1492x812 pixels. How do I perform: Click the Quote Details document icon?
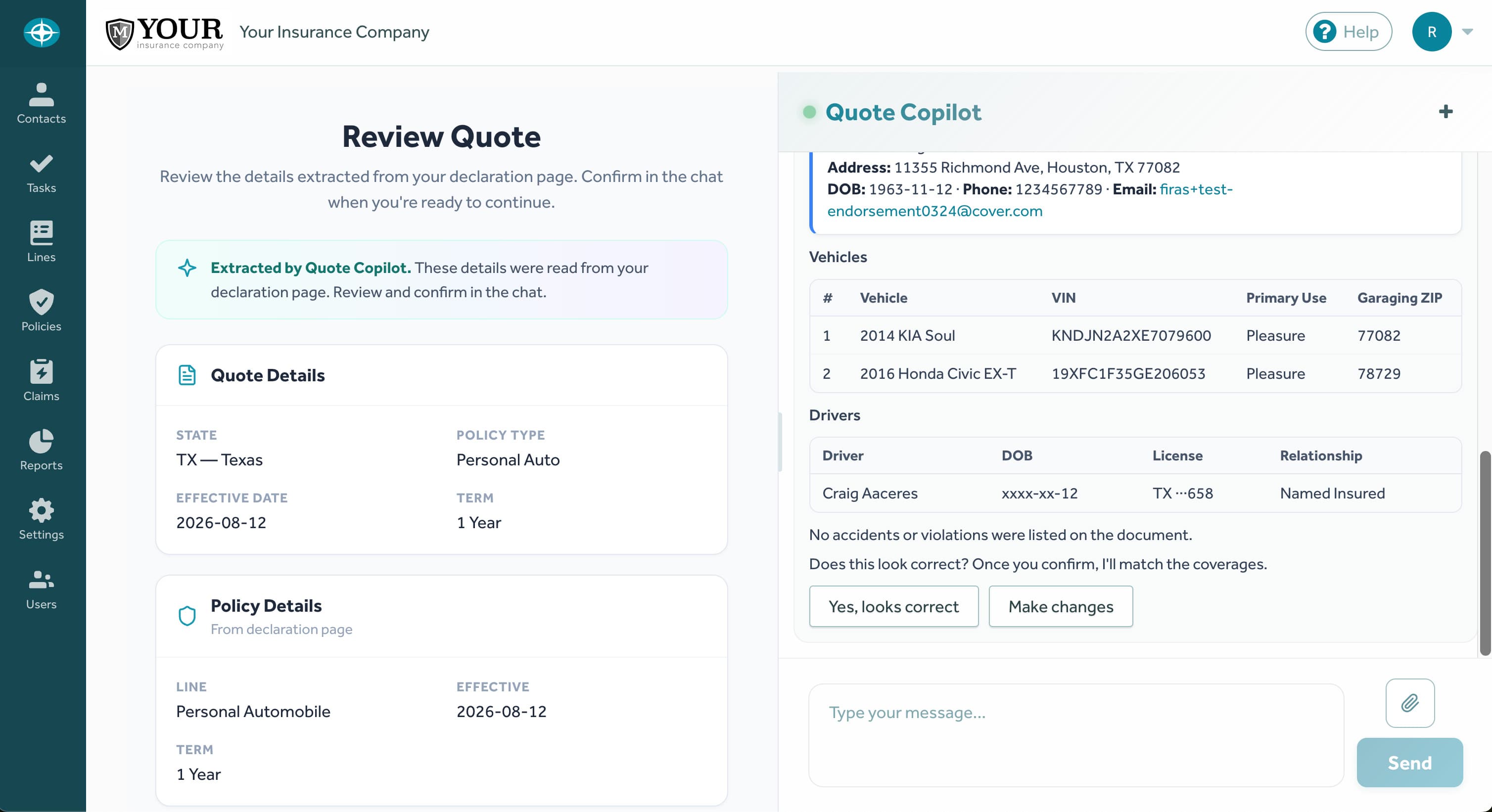point(186,375)
